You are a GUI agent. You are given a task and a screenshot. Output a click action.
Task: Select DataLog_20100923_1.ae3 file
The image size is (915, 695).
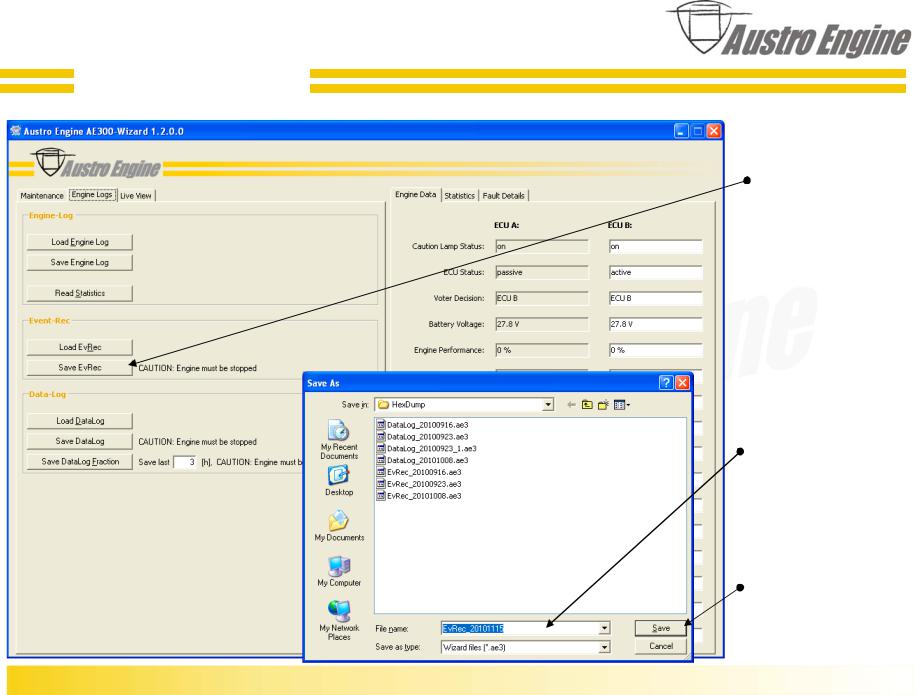pyautogui.click(x=427, y=448)
